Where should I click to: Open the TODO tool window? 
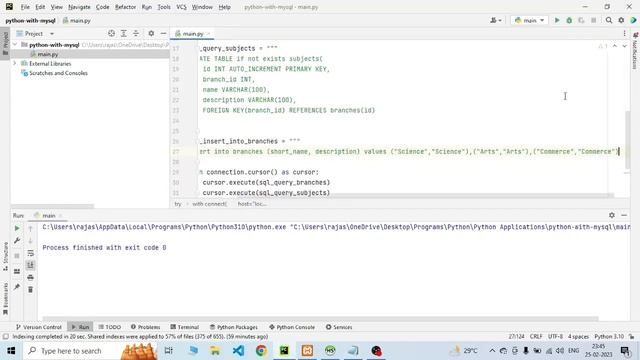[x=109, y=327]
